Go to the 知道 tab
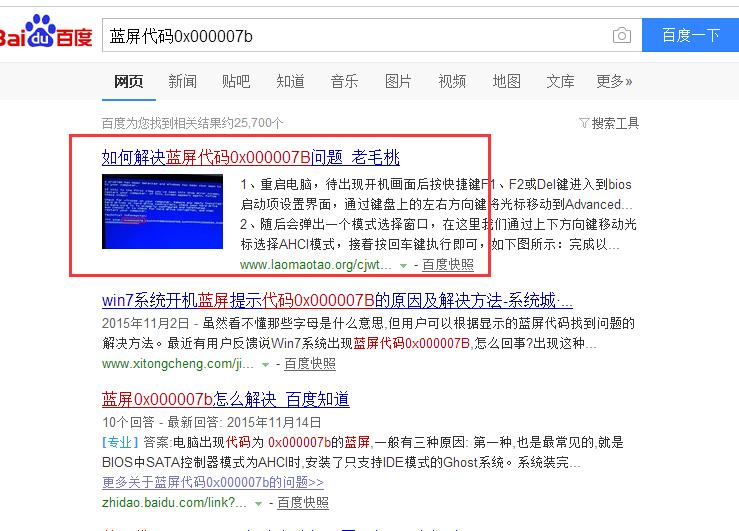The width and height of the screenshot is (739, 531). (x=290, y=82)
